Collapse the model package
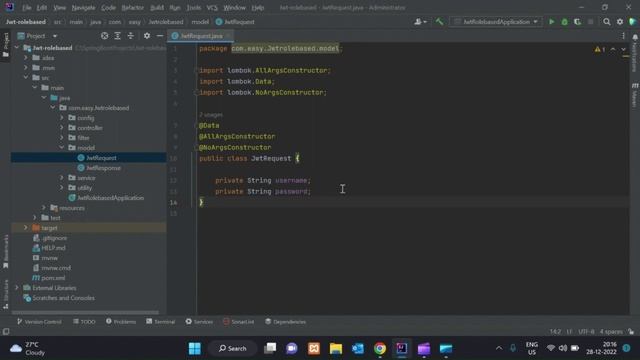 (x=62, y=148)
